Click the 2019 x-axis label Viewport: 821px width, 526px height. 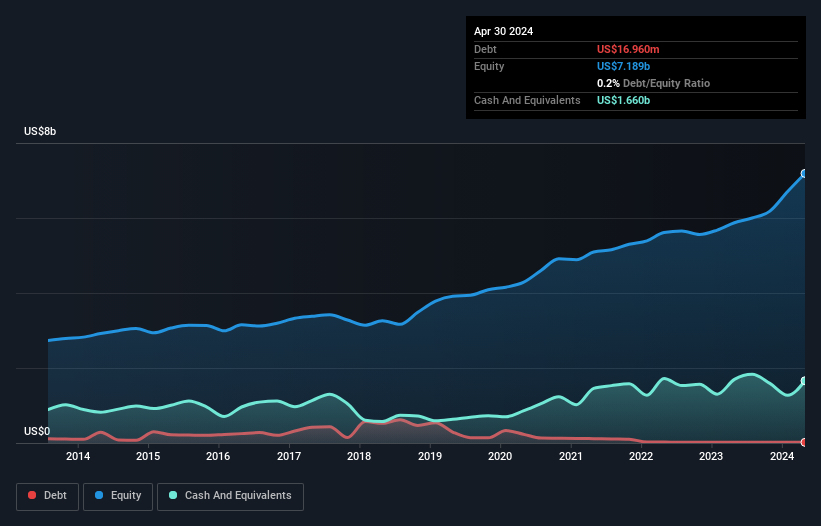tap(429, 456)
